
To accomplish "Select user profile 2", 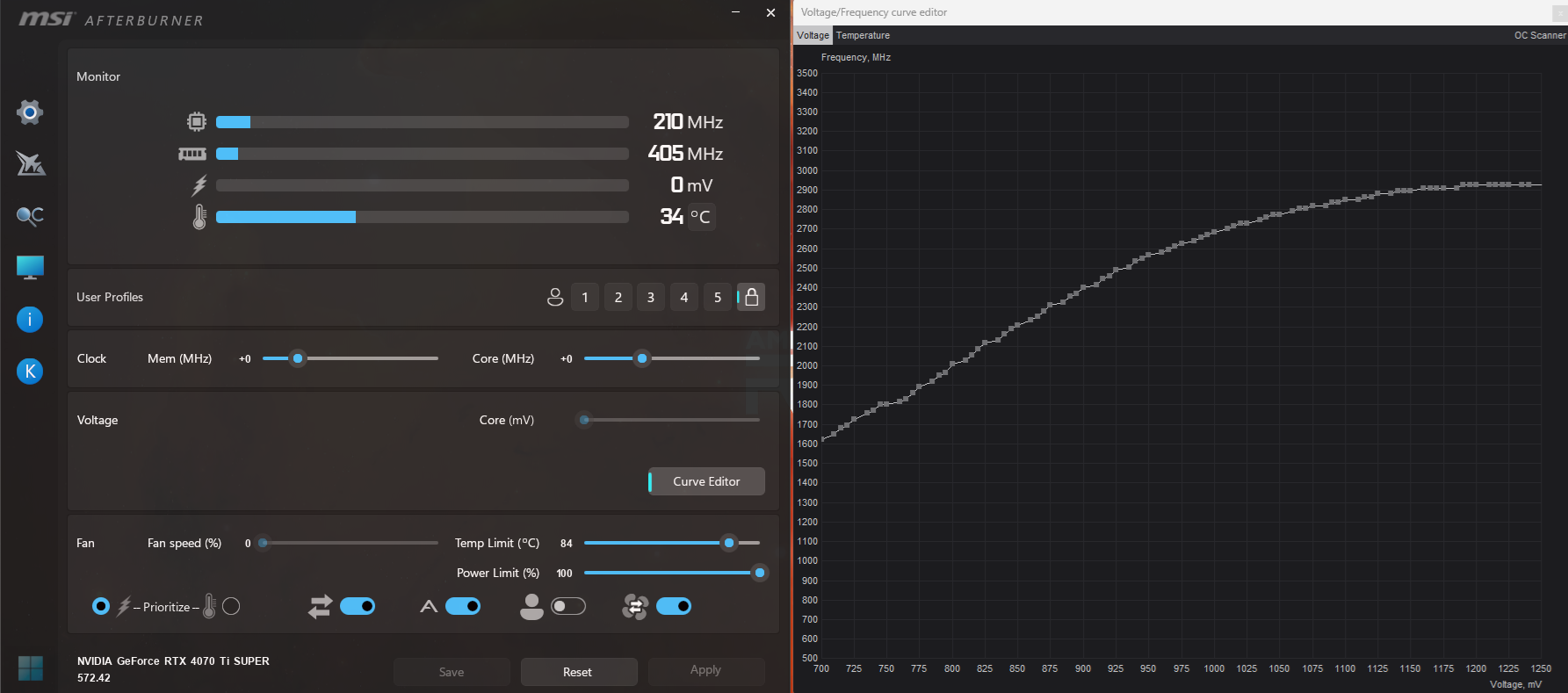I will [x=618, y=297].
